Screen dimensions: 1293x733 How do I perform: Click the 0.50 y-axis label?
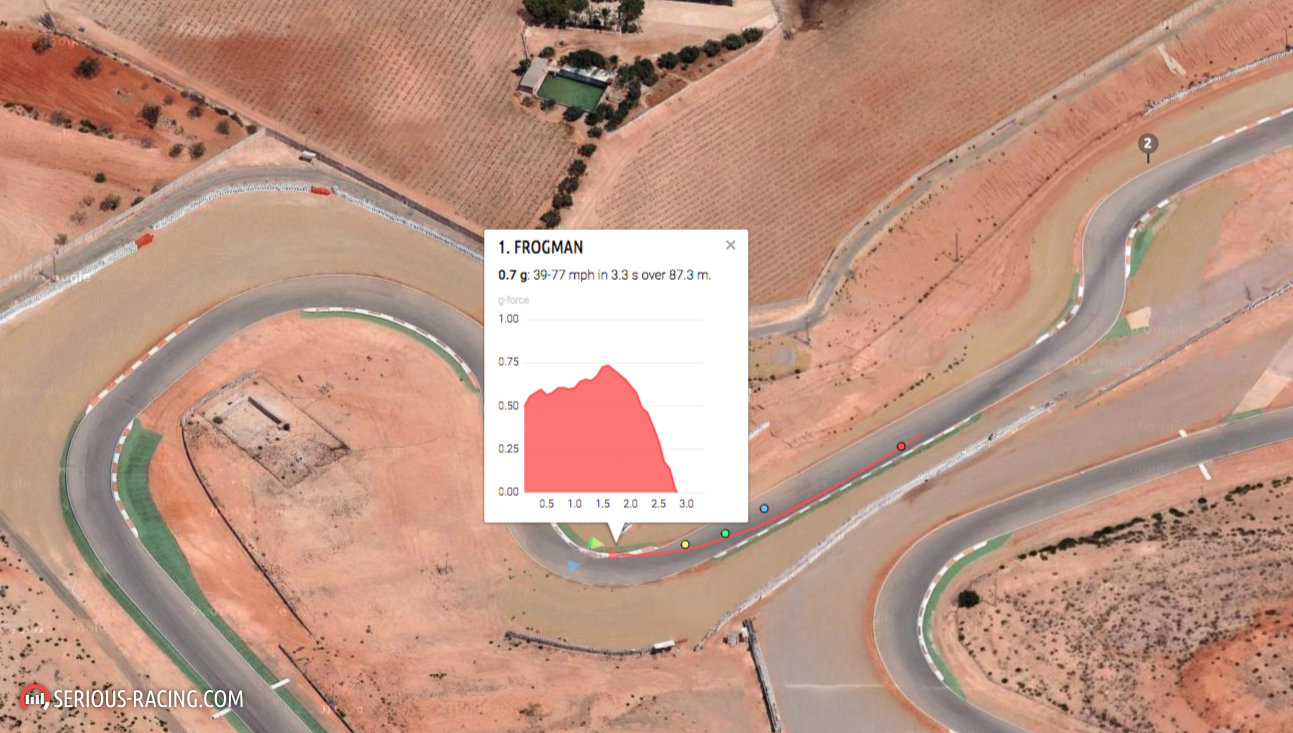508,406
